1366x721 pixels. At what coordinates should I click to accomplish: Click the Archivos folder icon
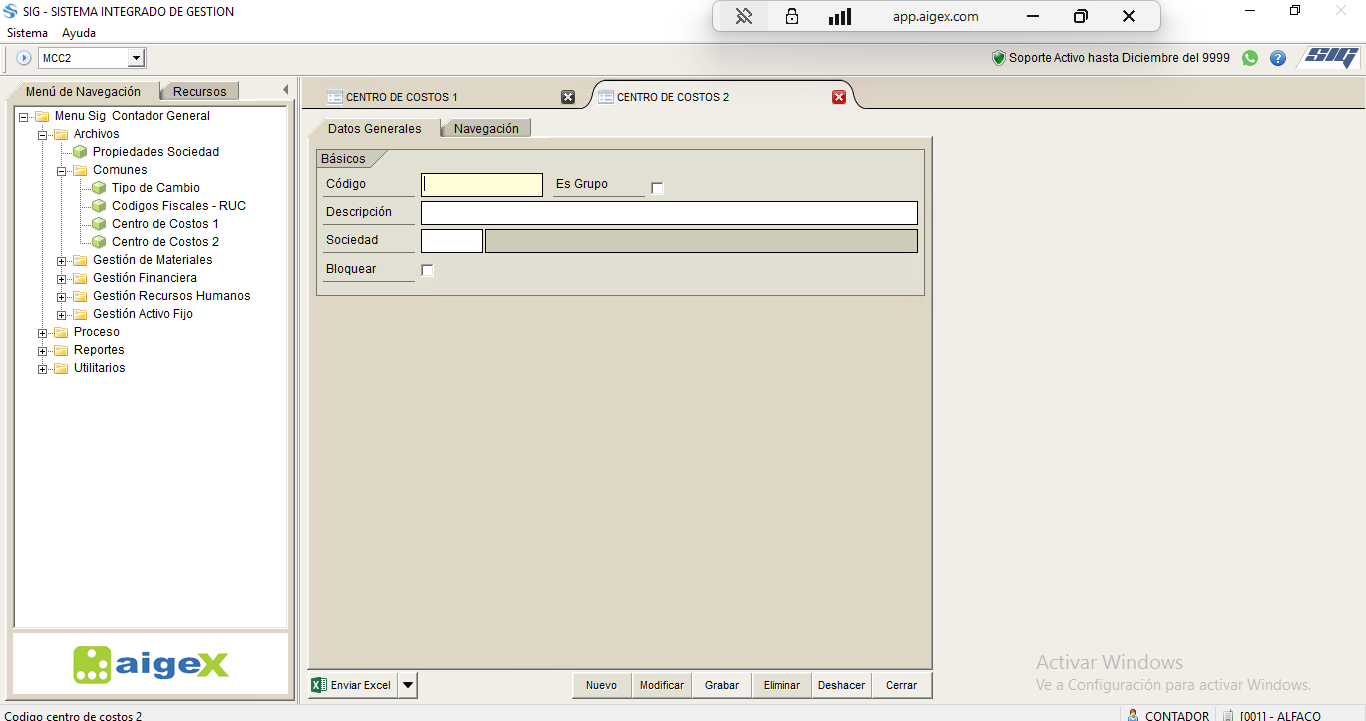click(61, 134)
